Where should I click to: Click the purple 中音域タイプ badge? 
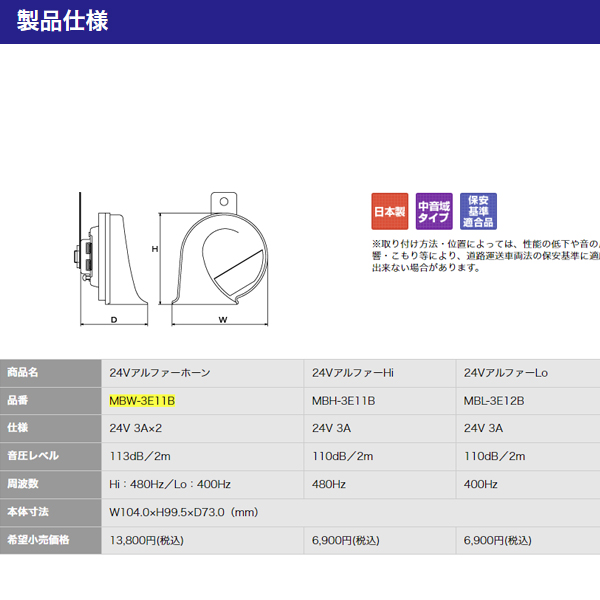(x=434, y=212)
